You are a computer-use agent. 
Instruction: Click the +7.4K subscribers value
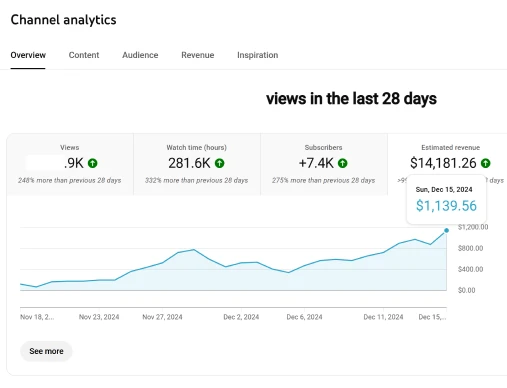(316, 163)
